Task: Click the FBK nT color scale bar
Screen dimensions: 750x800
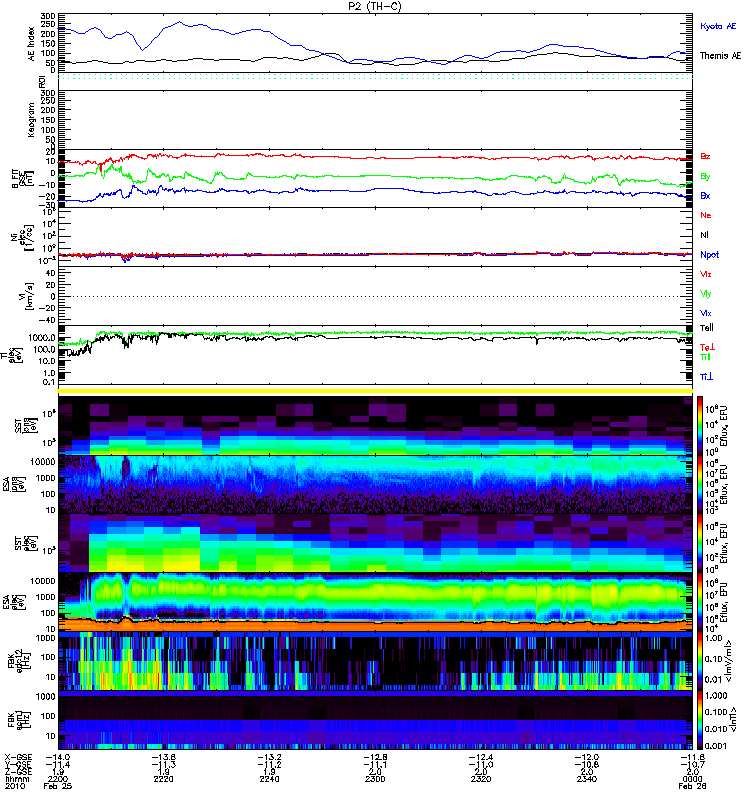Action: tap(700, 720)
